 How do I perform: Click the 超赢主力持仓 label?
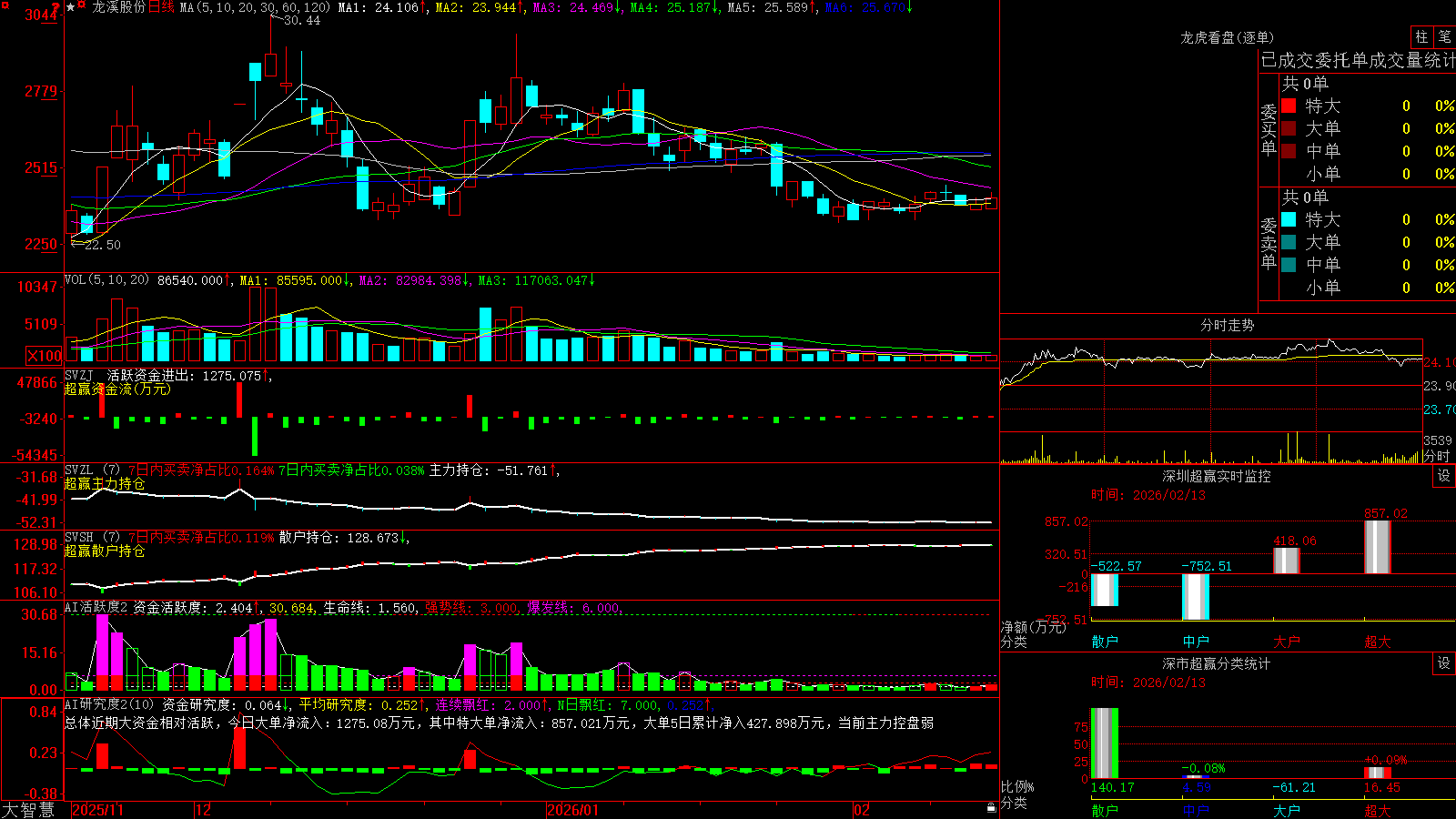(x=105, y=483)
